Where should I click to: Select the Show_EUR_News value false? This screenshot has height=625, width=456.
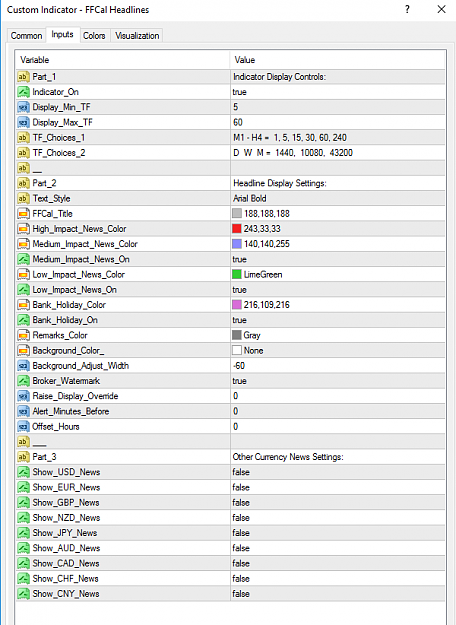[241, 487]
